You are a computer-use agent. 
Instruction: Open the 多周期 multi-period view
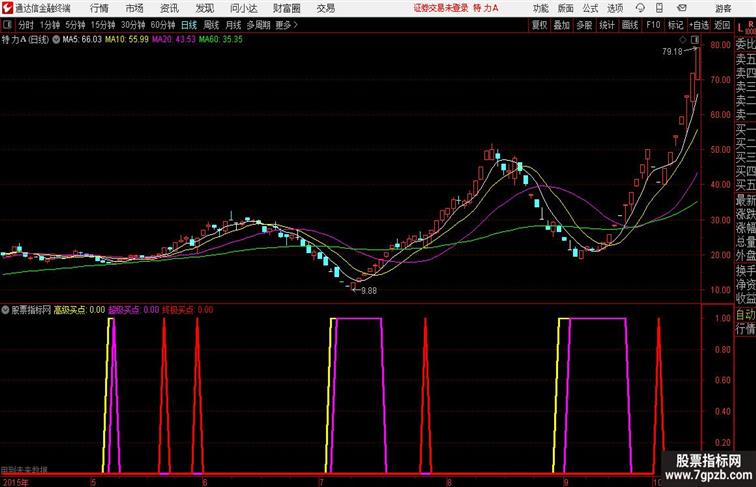pos(258,25)
